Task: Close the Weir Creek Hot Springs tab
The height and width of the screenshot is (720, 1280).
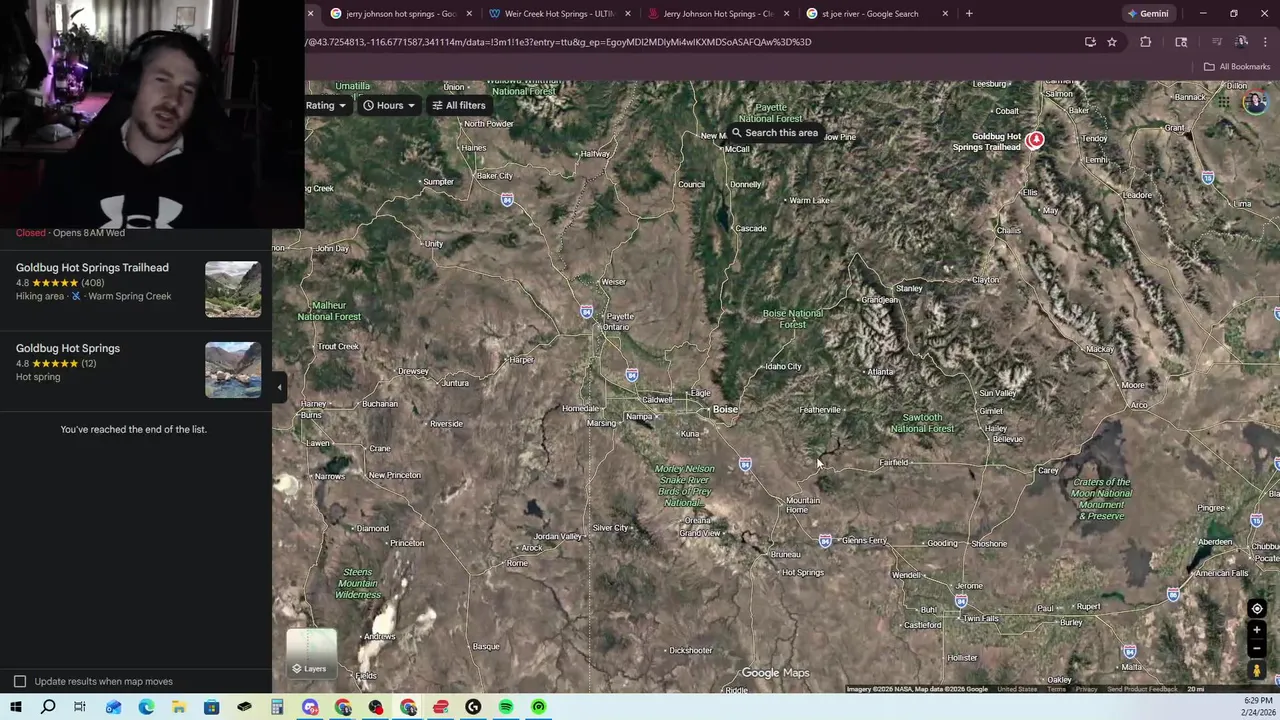Action: click(628, 14)
